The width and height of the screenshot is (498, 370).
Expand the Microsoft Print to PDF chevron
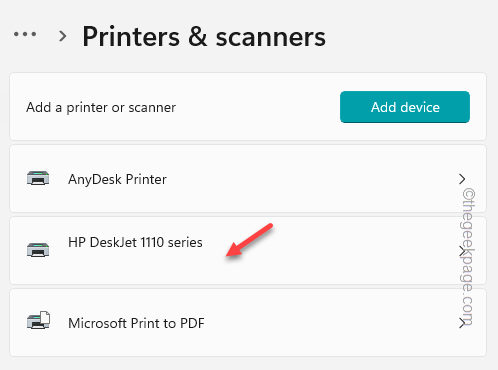tap(462, 323)
